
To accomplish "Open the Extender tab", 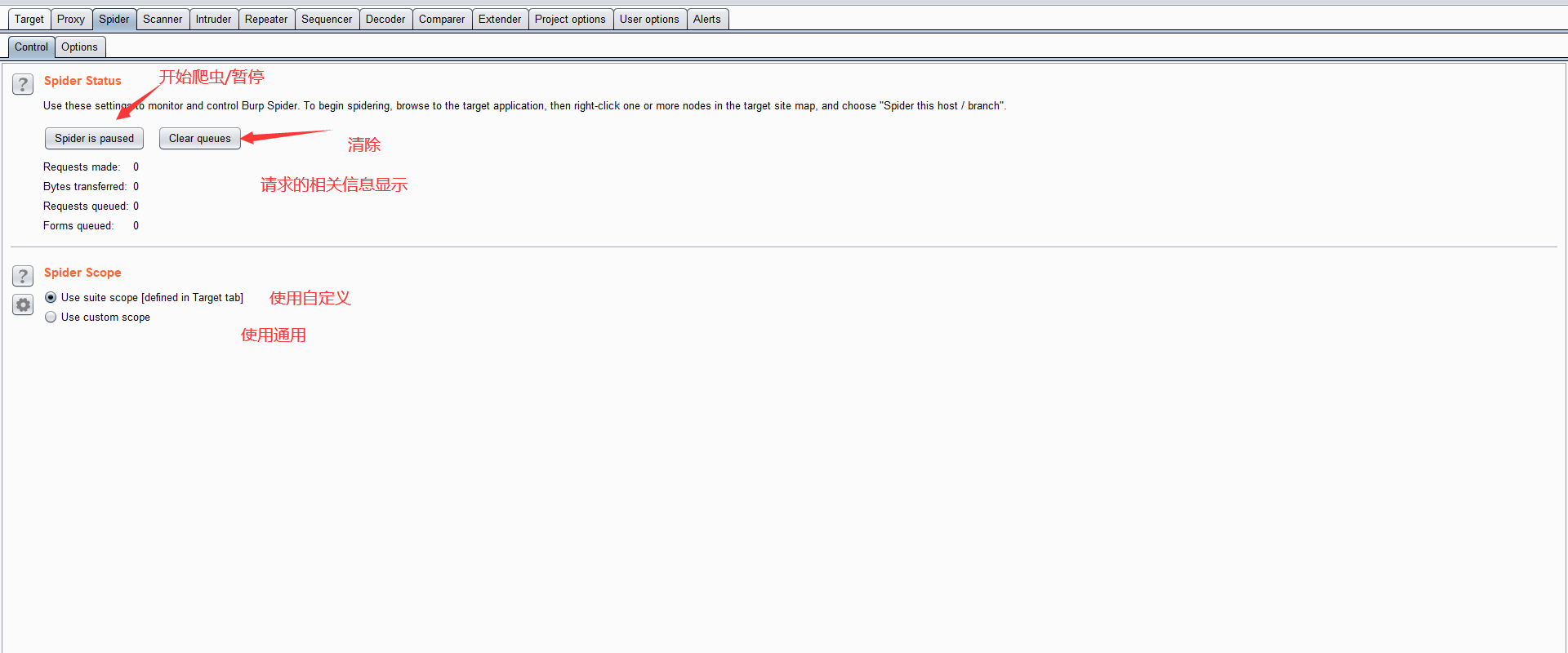I will (500, 19).
